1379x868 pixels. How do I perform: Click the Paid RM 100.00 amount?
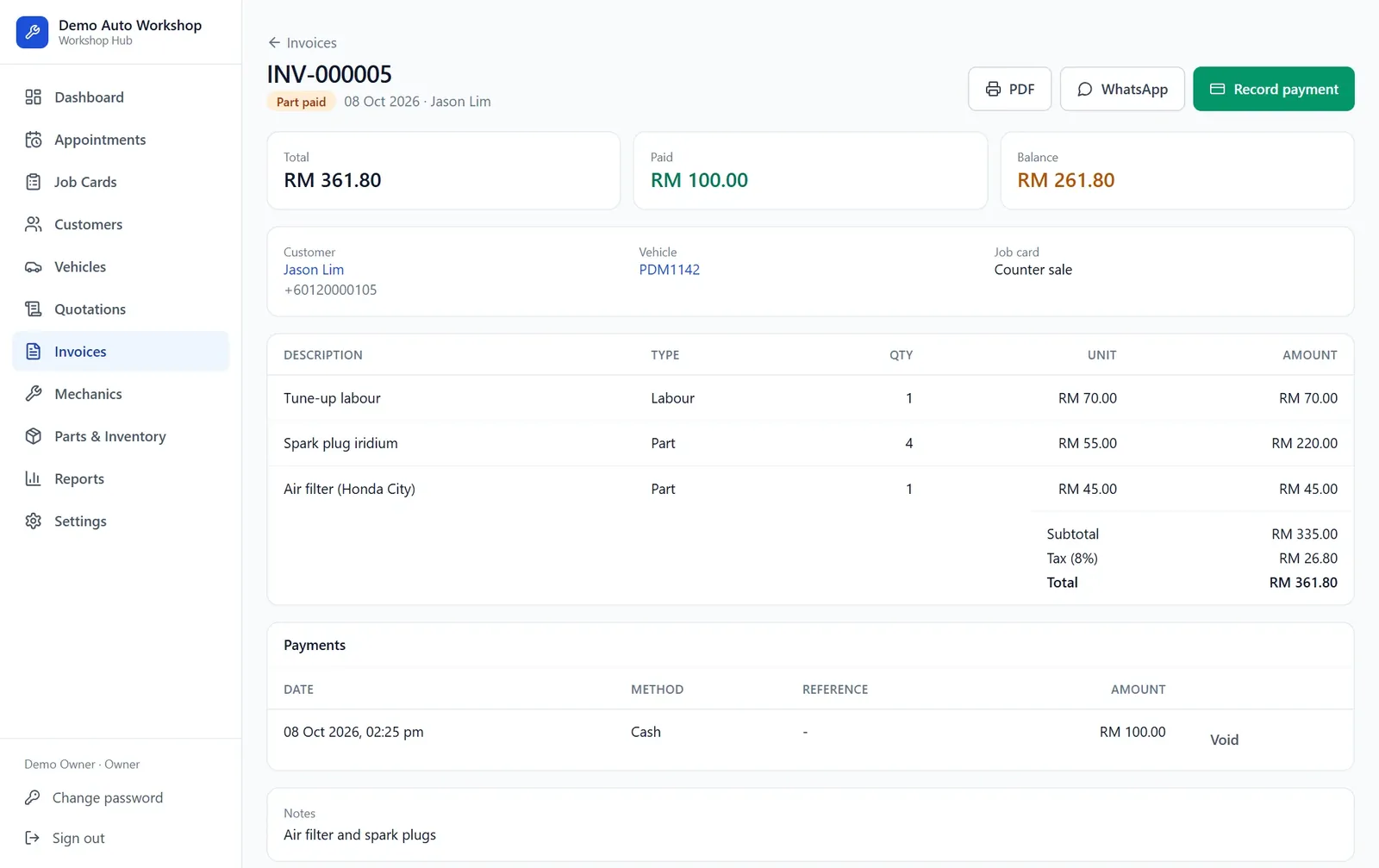699,180
